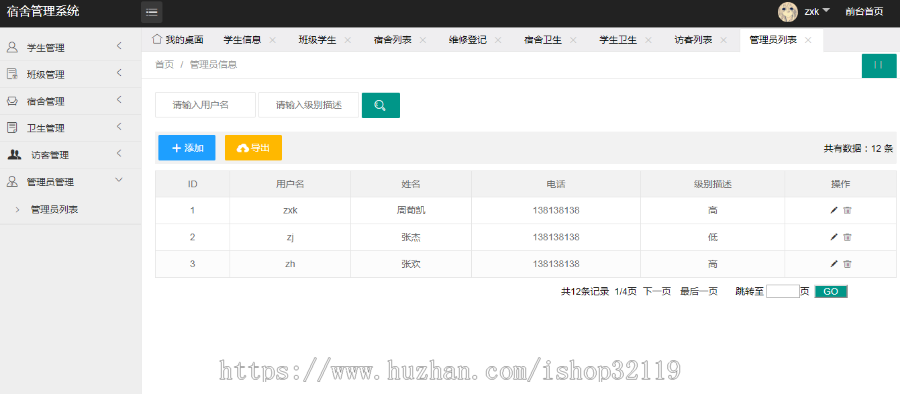The width and height of the screenshot is (900, 394).
Task: Close the 学生卫生 tab
Action: tap(649, 40)
